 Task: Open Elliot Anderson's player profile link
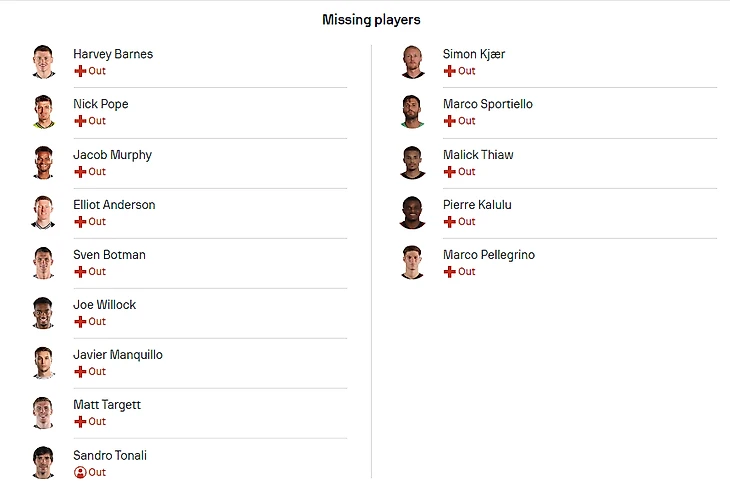[x=114, y=205]
